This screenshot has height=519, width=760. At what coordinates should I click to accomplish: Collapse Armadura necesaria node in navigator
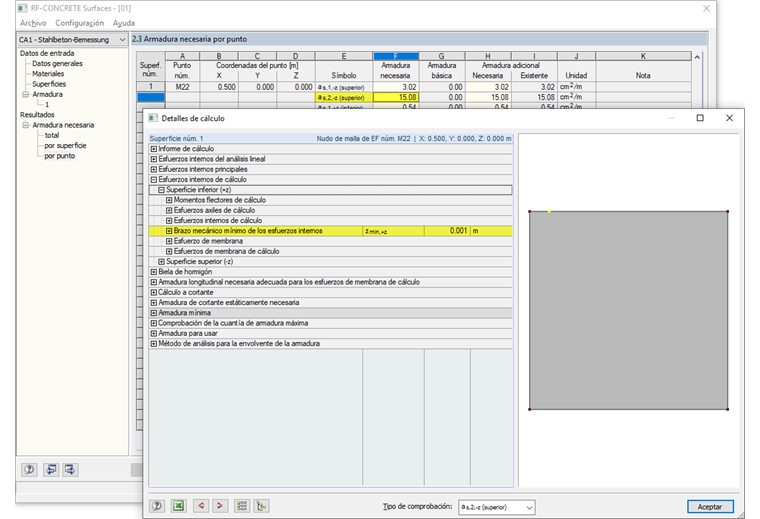pos(26,125)
